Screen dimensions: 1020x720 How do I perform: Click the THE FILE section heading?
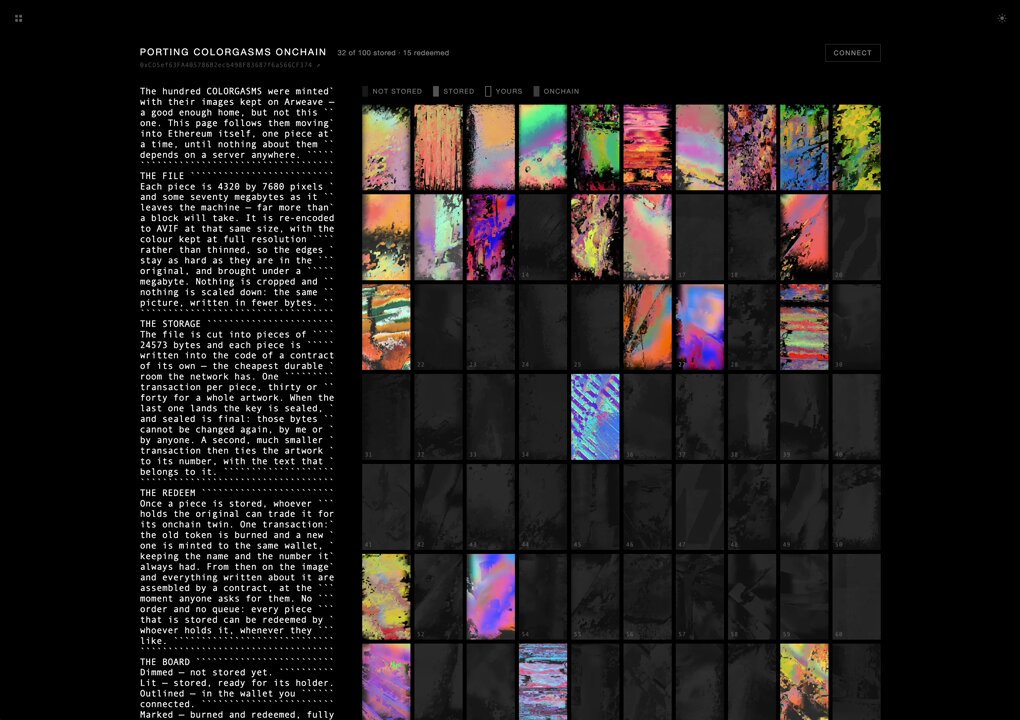[x=162, y=176]
